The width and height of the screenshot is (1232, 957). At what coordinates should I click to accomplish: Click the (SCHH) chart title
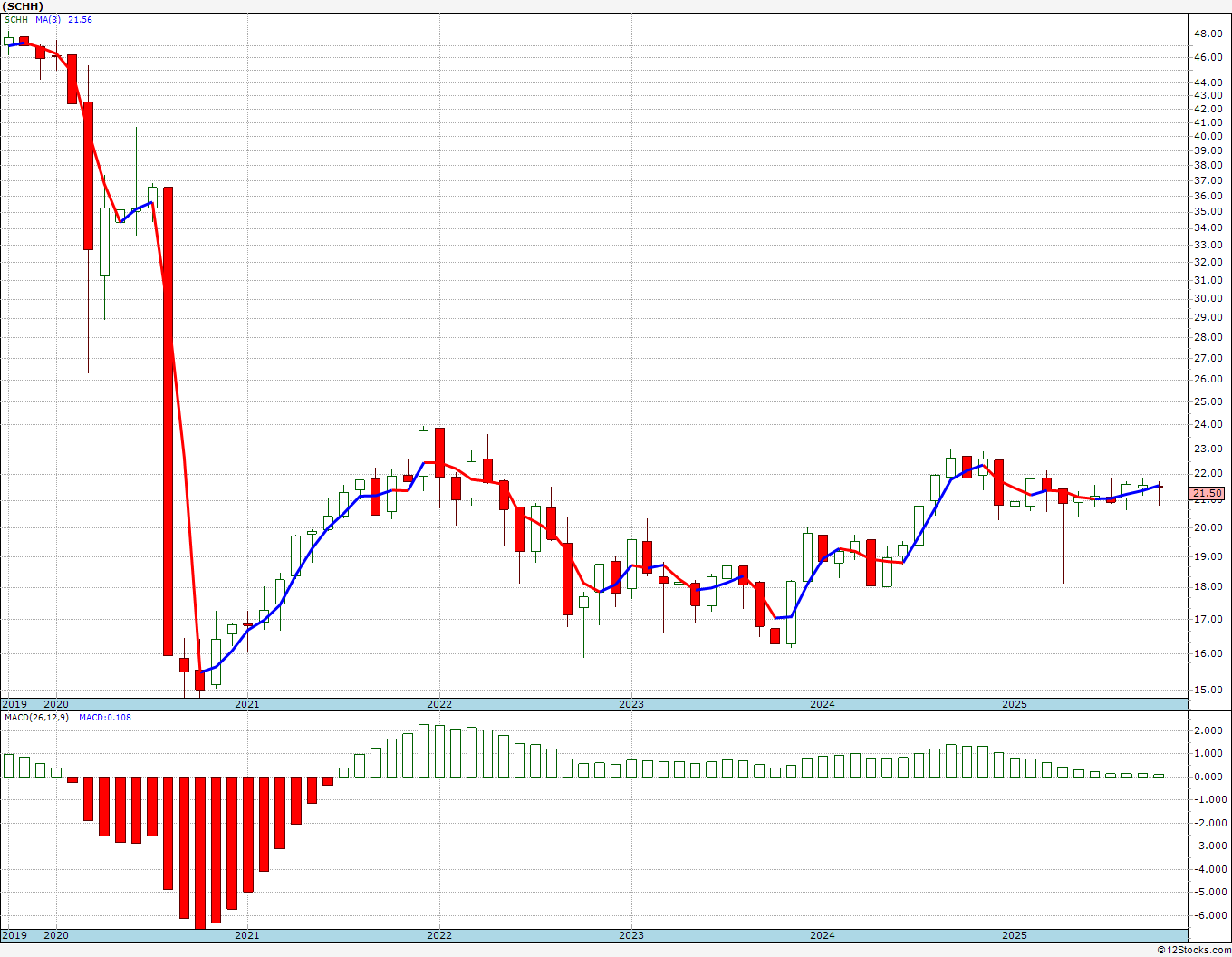click(23, 6)
